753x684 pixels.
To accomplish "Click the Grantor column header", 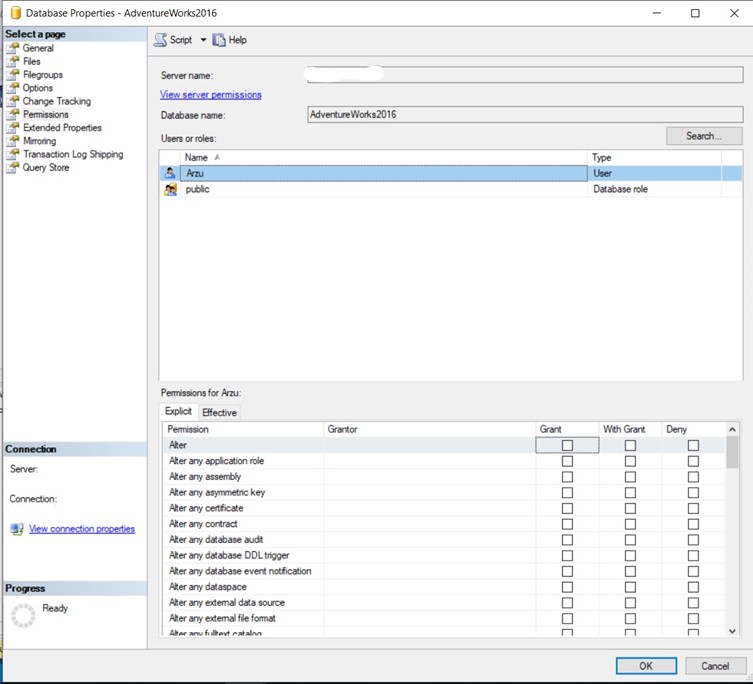I will pyautogui.click(x=429, y=429).
